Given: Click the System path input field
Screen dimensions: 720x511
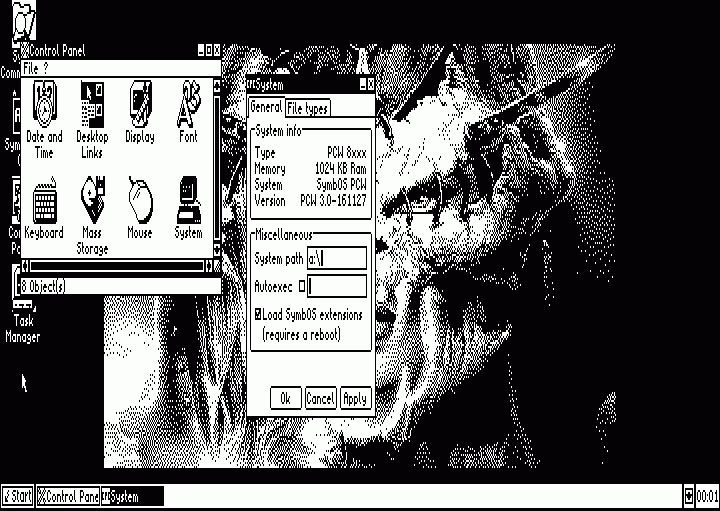Looking at the screenshot, I should coord(337,259).
